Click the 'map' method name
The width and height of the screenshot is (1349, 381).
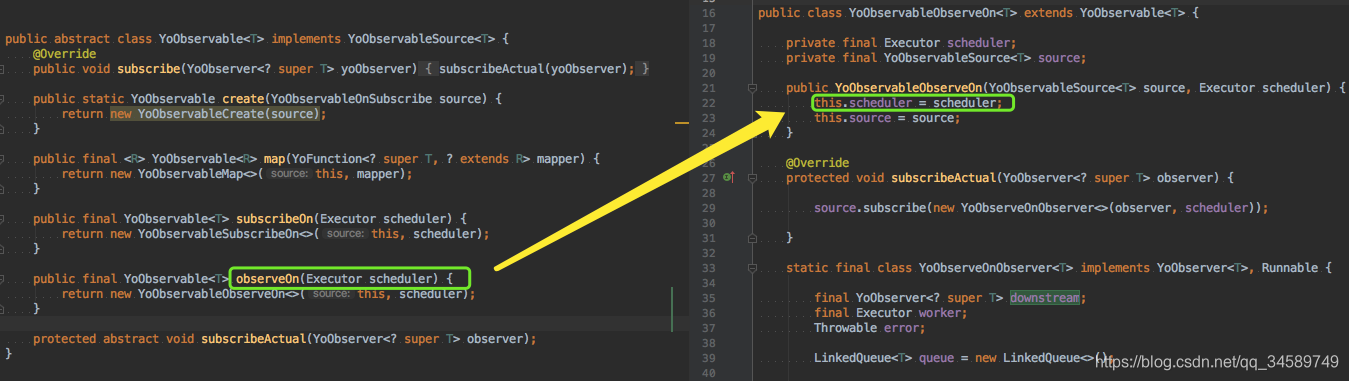click(x=273, y=159)
